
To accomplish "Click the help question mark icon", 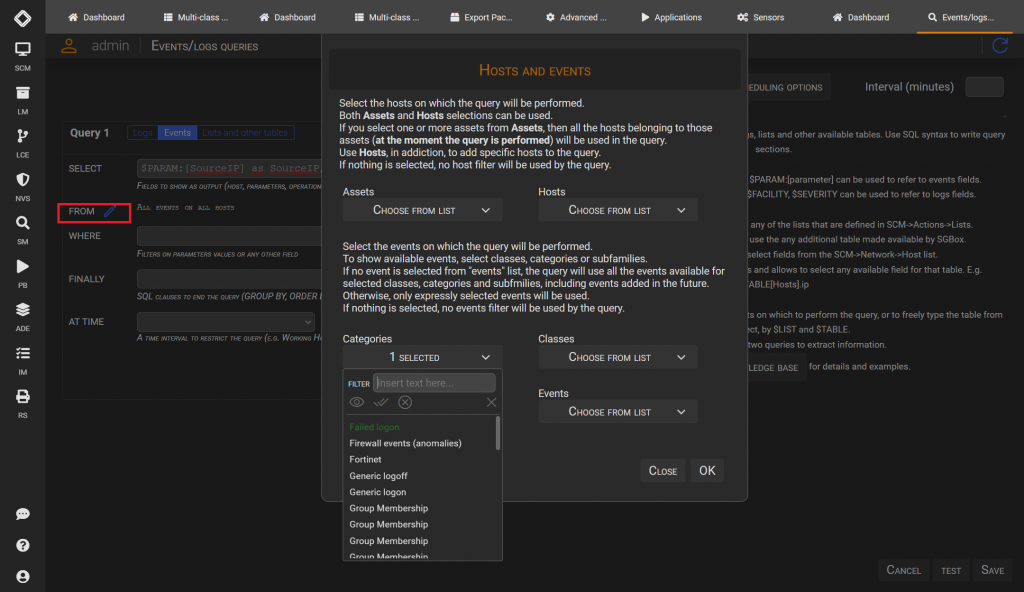I will point(22,546).
